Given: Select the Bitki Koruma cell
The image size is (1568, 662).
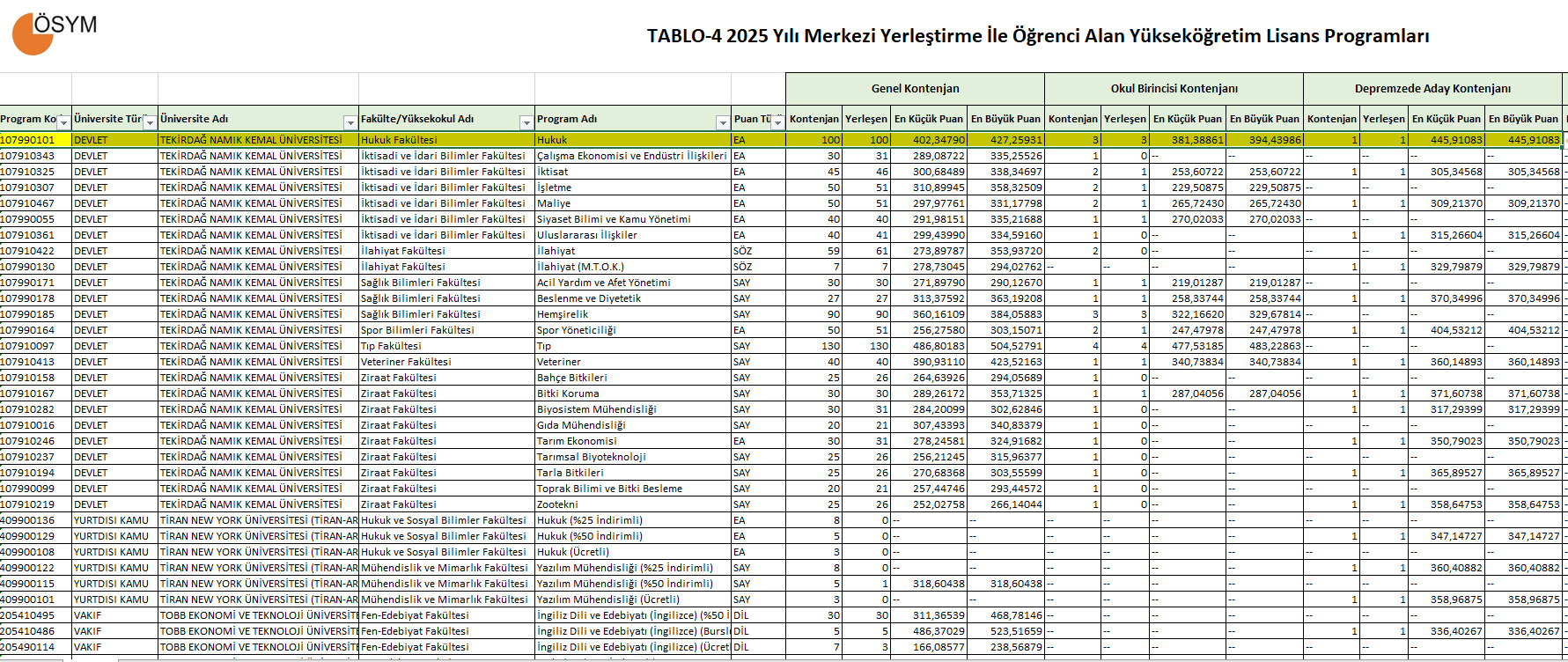Looking at the screenshot, I should (x=633, y=394).
